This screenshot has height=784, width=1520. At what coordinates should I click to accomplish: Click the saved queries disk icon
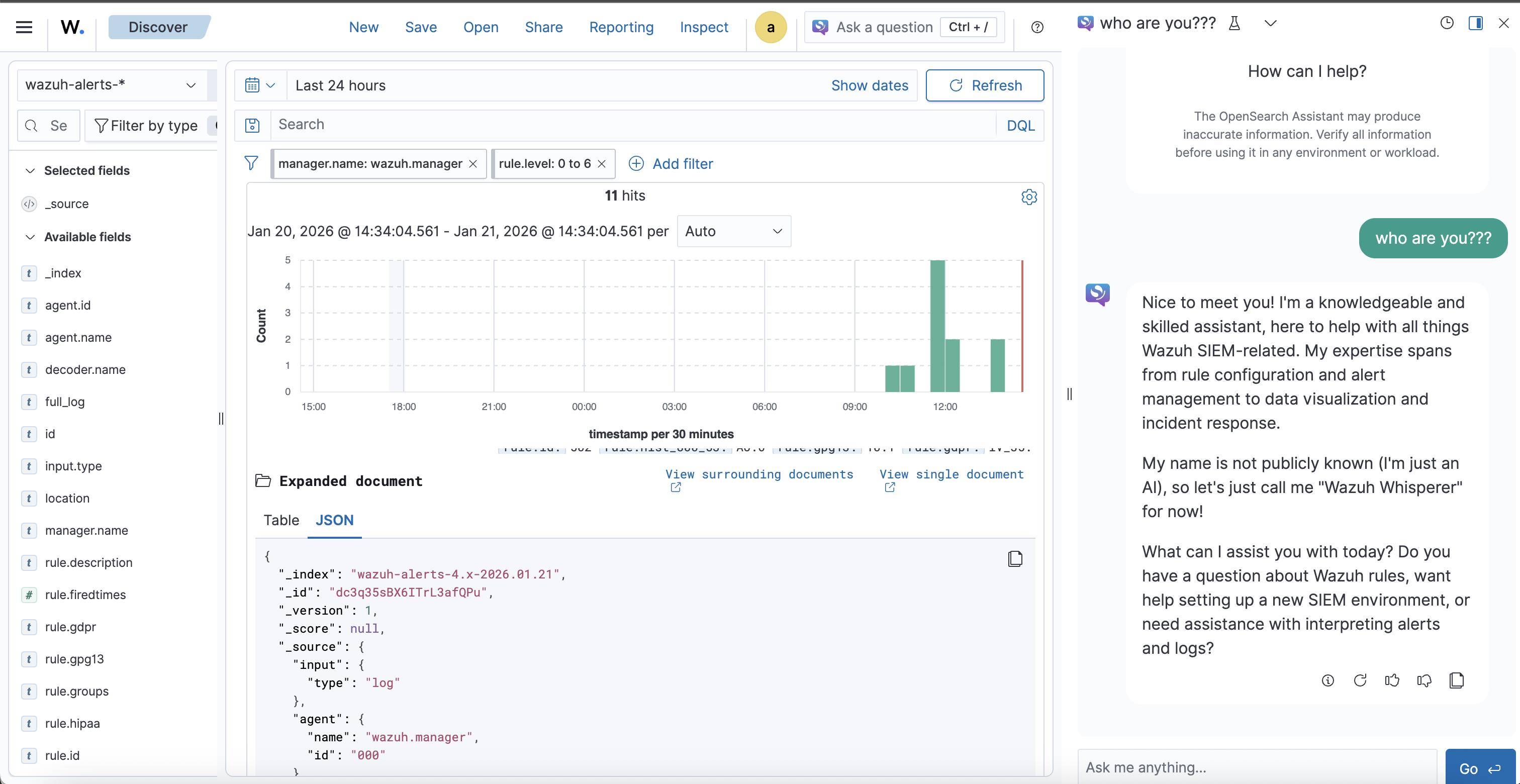pos(252,125)
